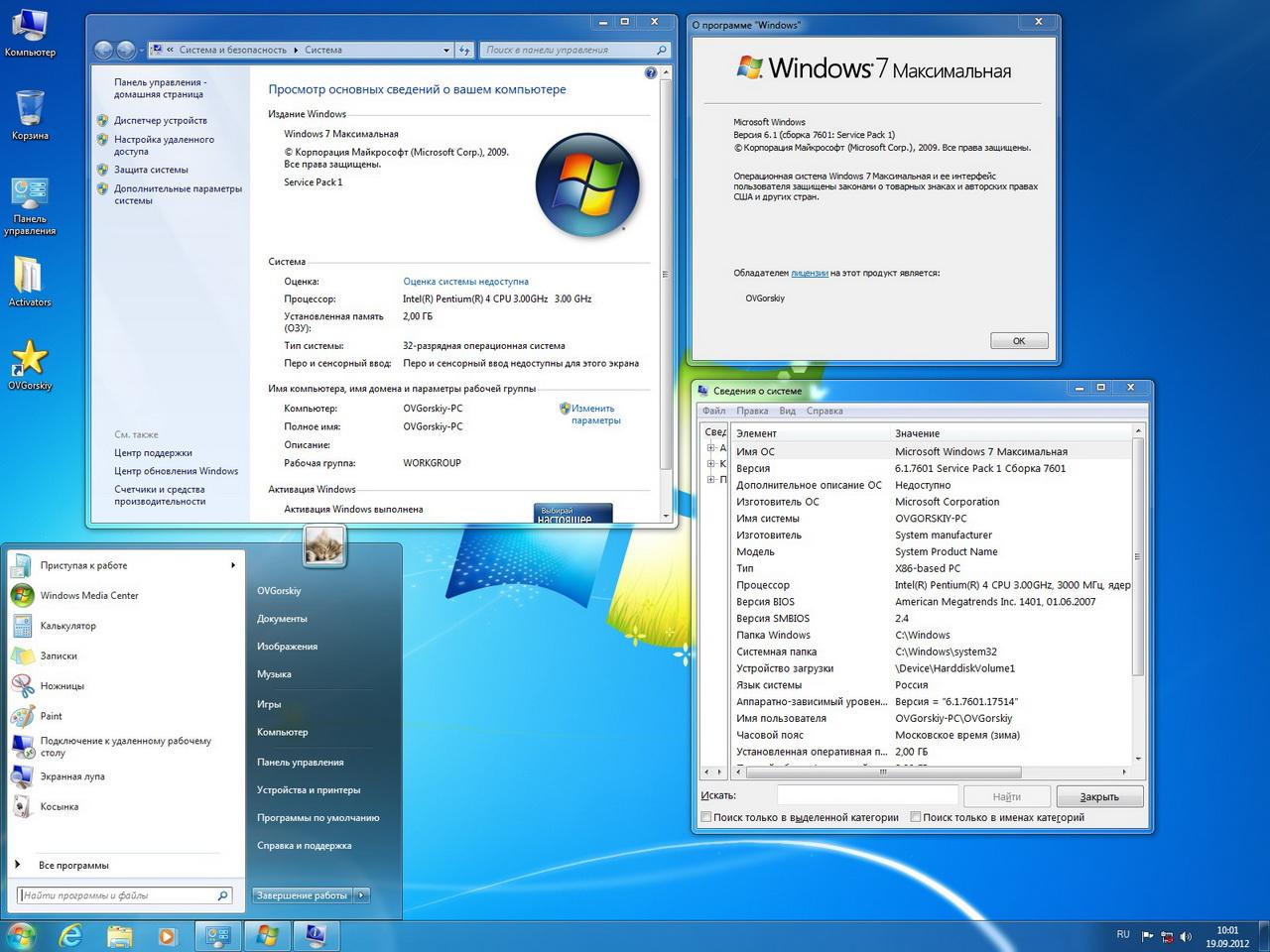
Task: Expand the Приступая к работе submenu arrow
Action: click(x=233, y=565)
